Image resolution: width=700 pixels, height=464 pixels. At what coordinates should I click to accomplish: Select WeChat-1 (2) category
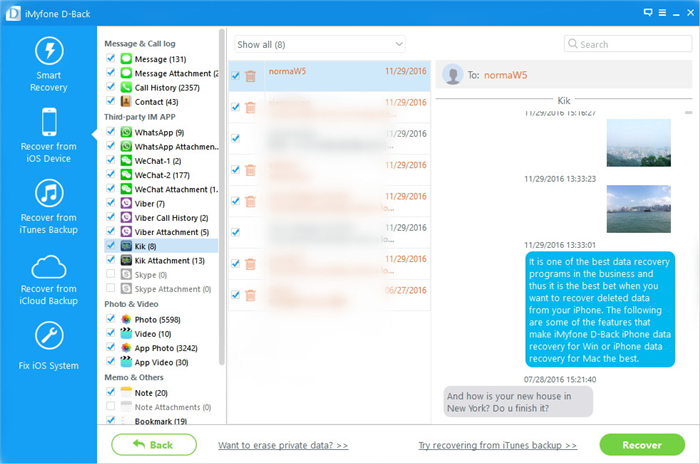(x=158, y=161)
